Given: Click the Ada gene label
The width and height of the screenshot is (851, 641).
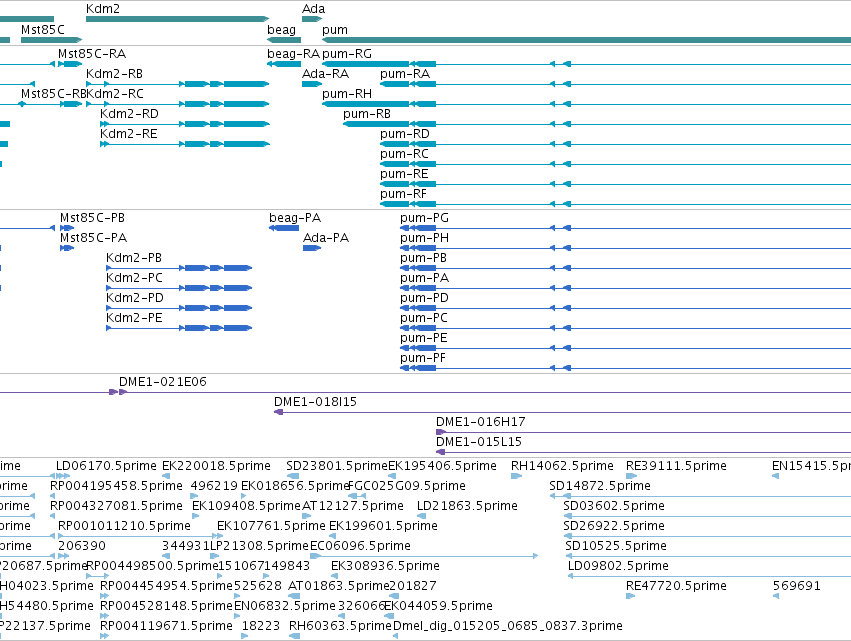Looking at the screenshot, I should click(313, 9).
